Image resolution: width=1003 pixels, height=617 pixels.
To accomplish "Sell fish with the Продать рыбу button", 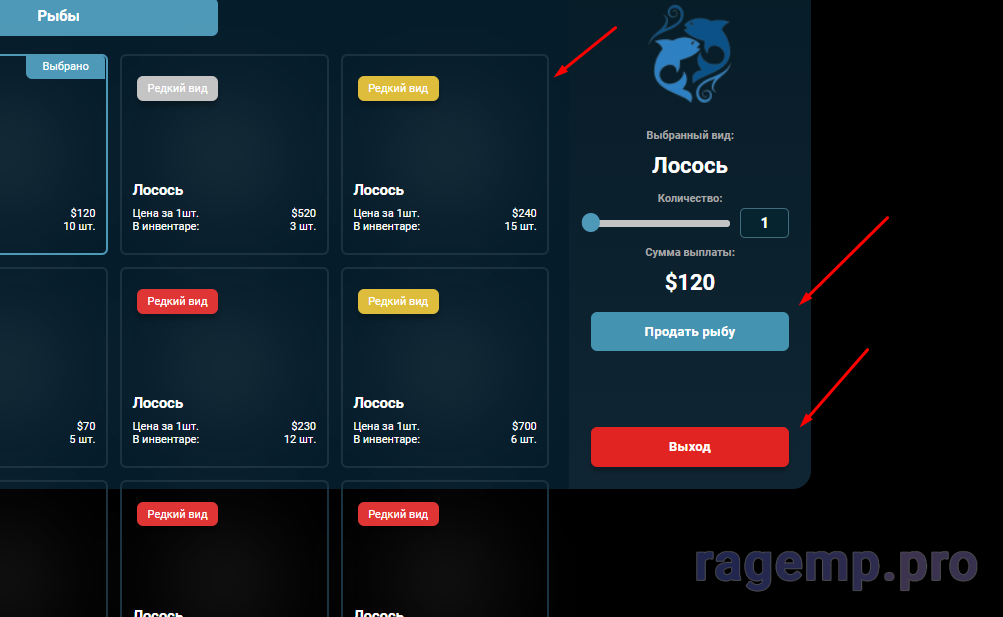I will click(690, 331).
